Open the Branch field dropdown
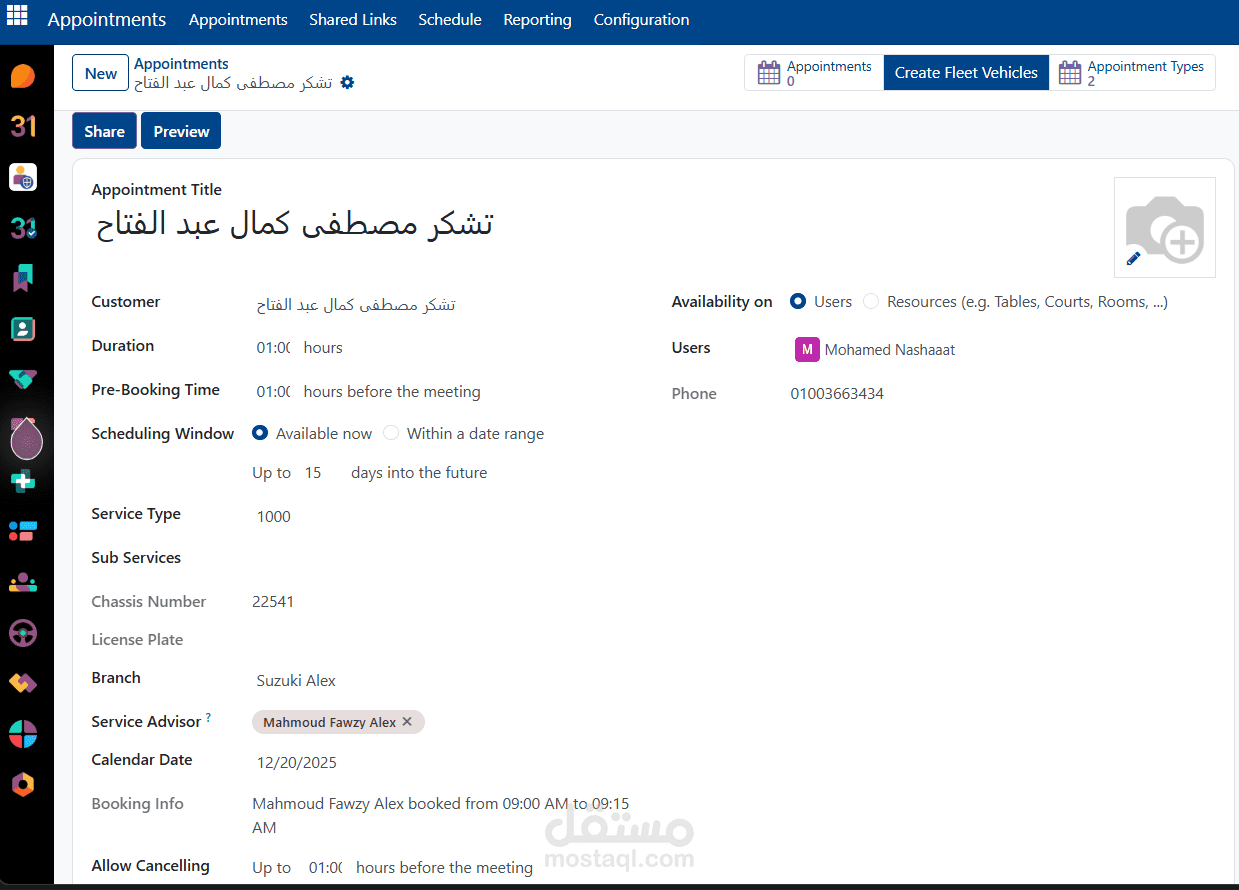 coord(296,680)
